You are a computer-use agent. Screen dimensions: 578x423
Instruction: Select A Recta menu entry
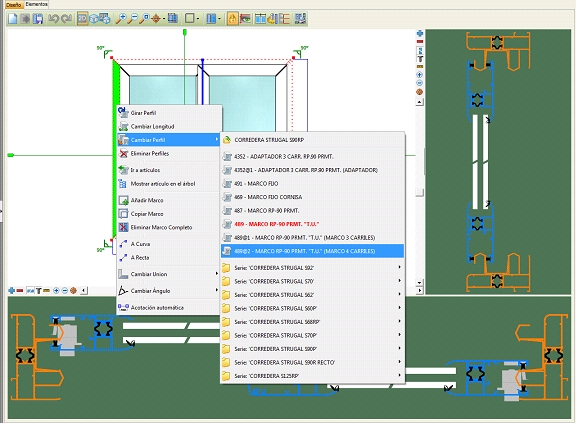click(x=170, y=258)
